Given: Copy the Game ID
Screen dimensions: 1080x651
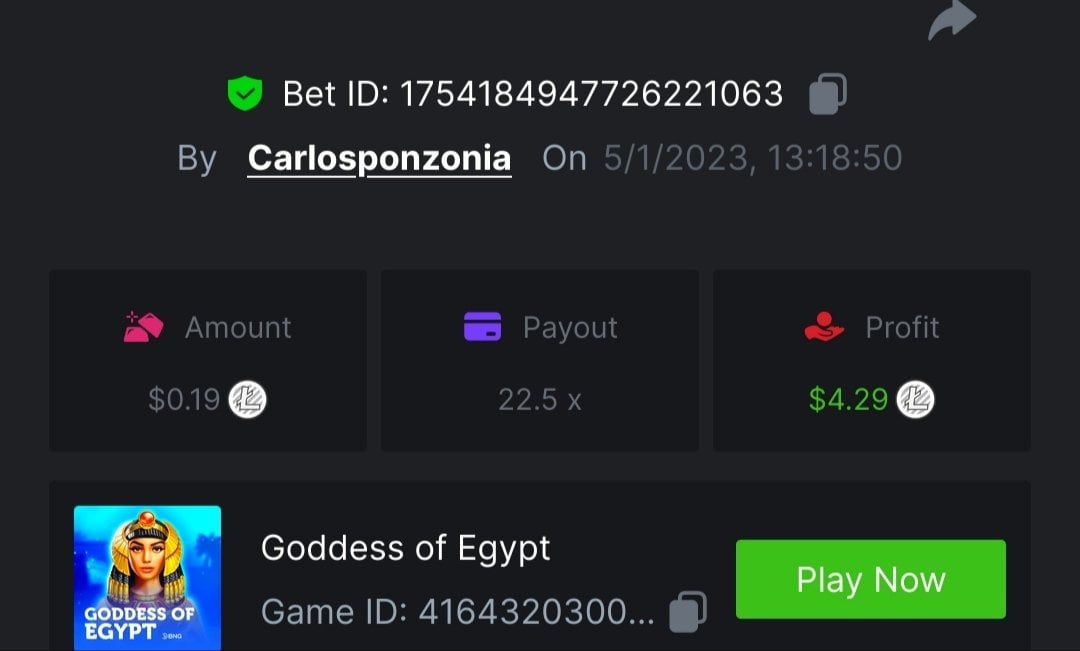Looking at the screenshot, I should coord(687,611).
